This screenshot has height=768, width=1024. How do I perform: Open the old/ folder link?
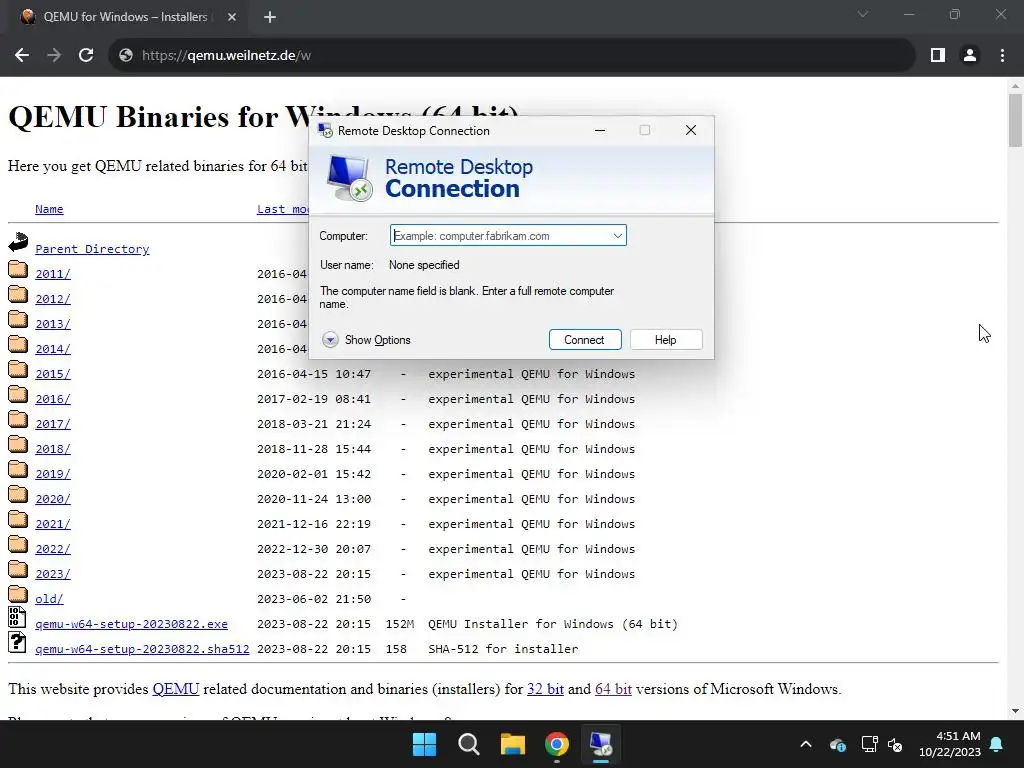(x=49, y=599)
